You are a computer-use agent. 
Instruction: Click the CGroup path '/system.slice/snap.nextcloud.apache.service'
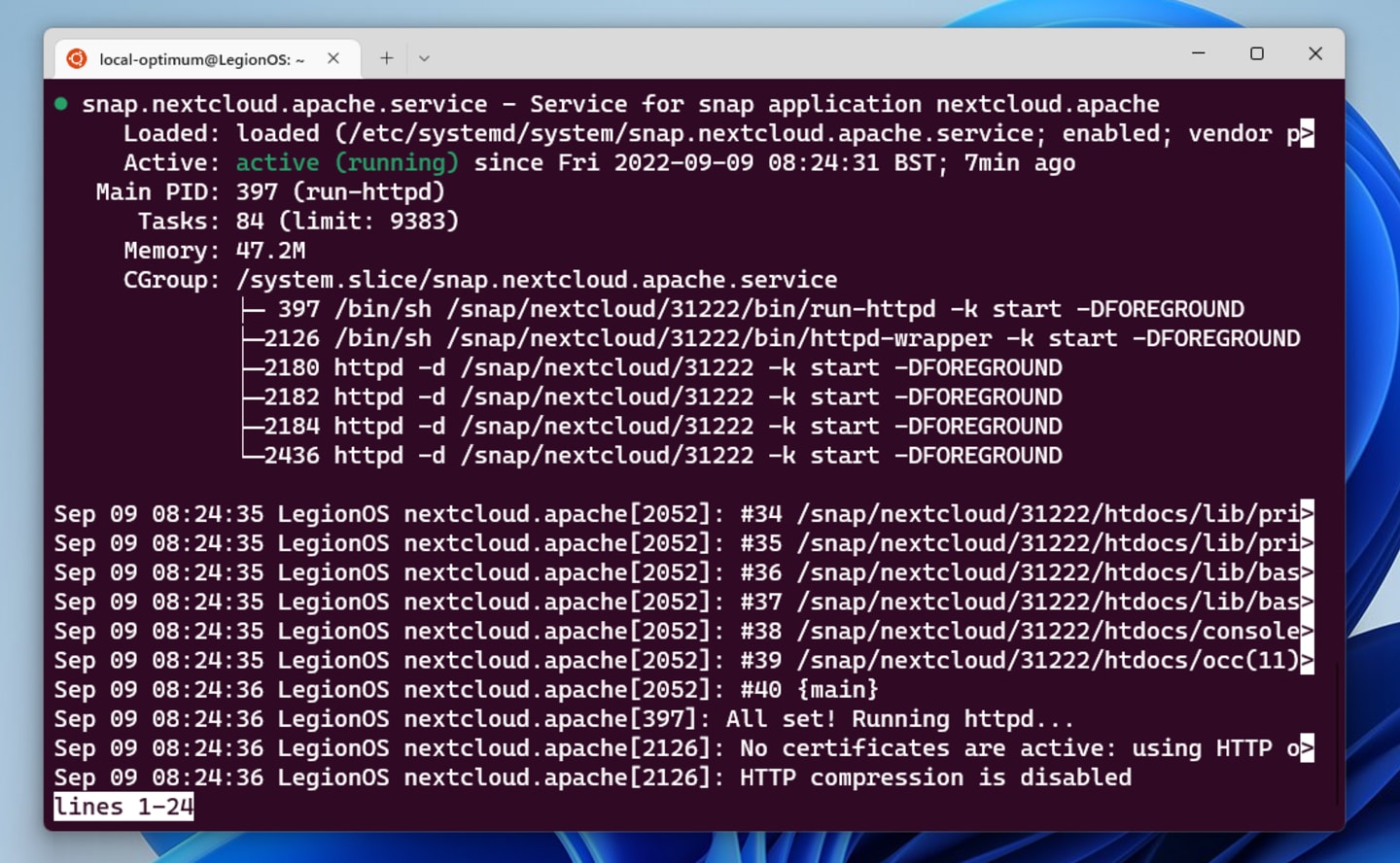[536, 280]
